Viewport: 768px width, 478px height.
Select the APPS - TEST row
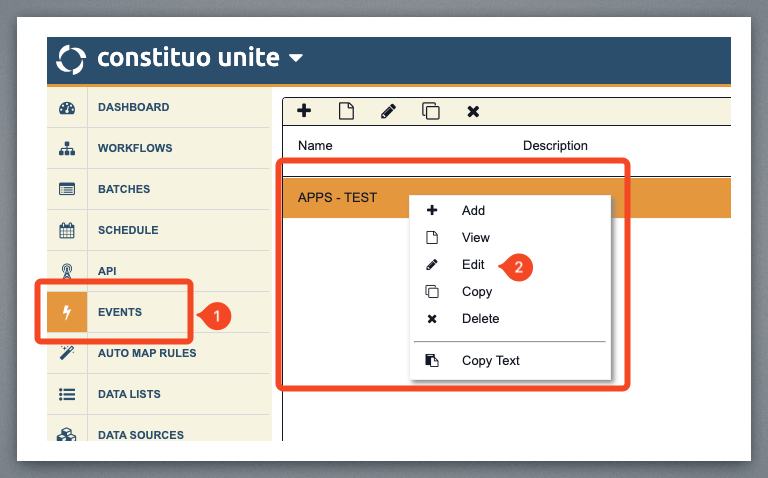[x=338, y=198]
